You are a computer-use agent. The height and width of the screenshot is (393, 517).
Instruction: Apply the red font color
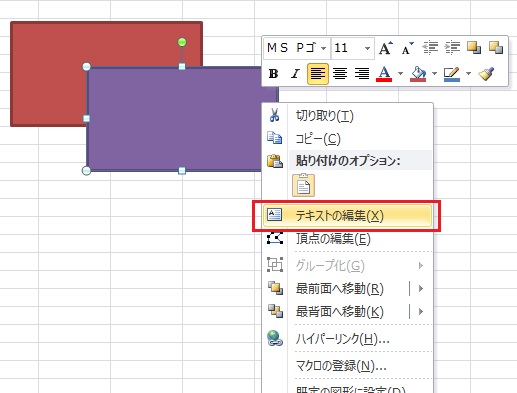click(x=384, y=74)
